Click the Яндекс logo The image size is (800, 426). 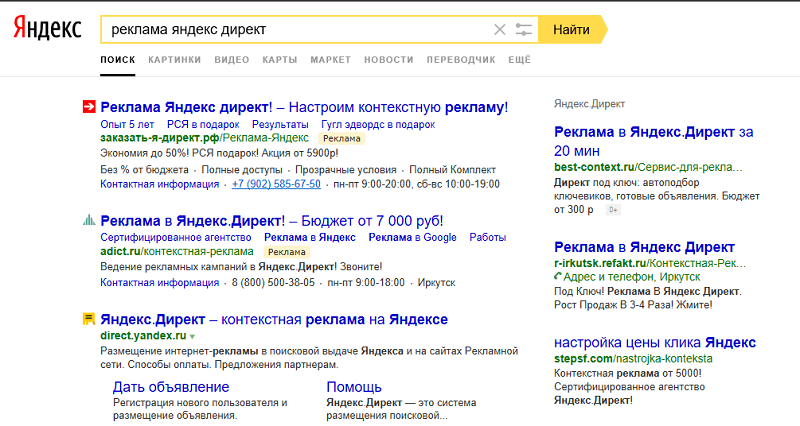[x=47, y=28]
